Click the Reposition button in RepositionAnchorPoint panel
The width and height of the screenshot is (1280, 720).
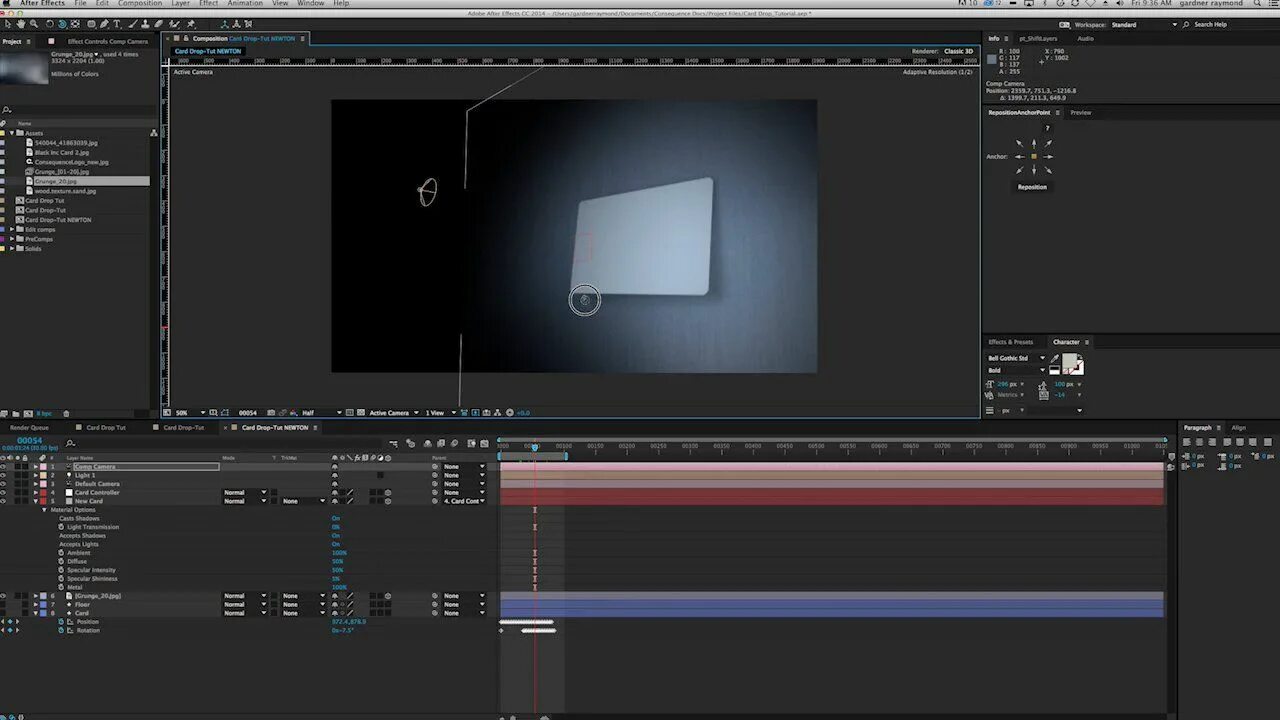pyautogui.click(x=1032, y=187)
